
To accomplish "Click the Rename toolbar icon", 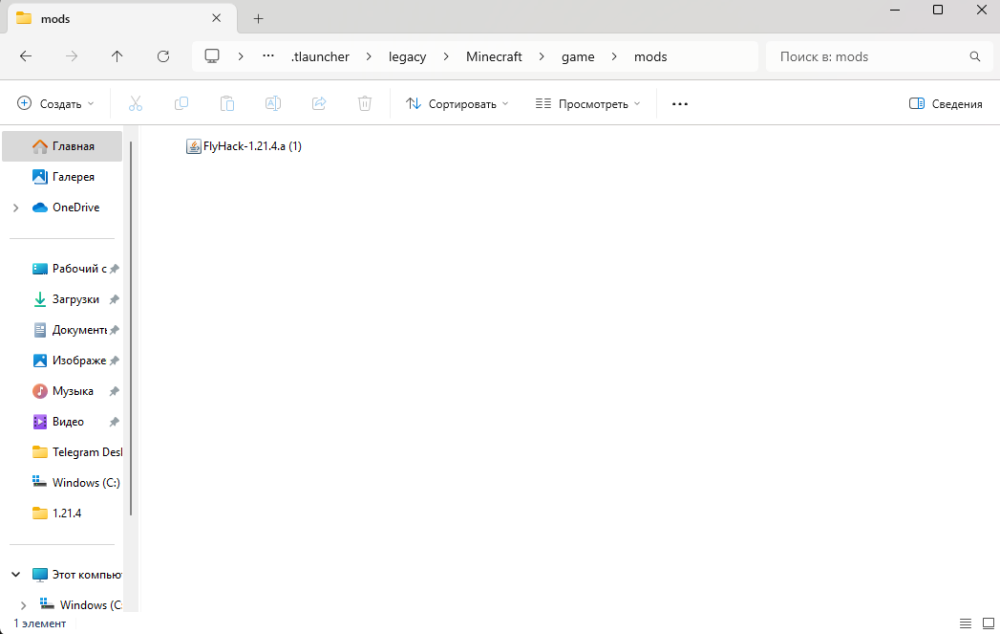I will 273,103.
